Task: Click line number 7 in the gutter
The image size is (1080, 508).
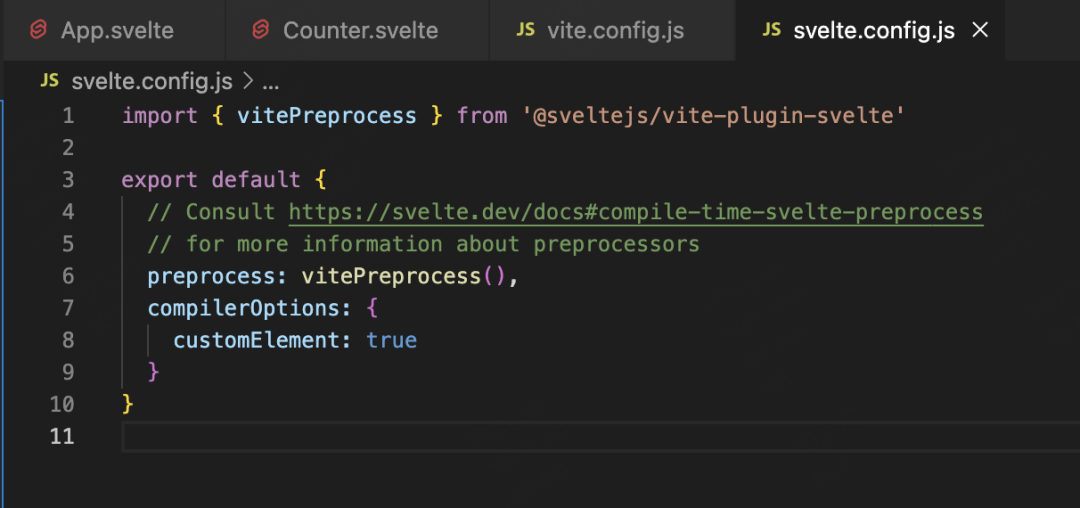Action: 68,308
